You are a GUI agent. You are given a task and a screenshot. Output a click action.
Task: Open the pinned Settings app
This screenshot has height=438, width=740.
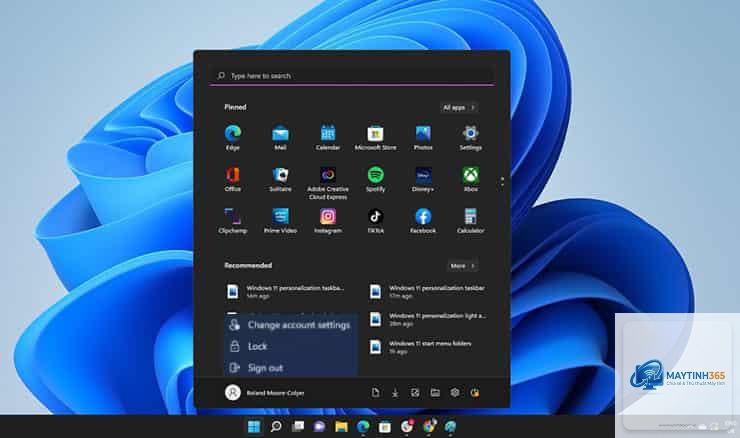coord(471,137)
